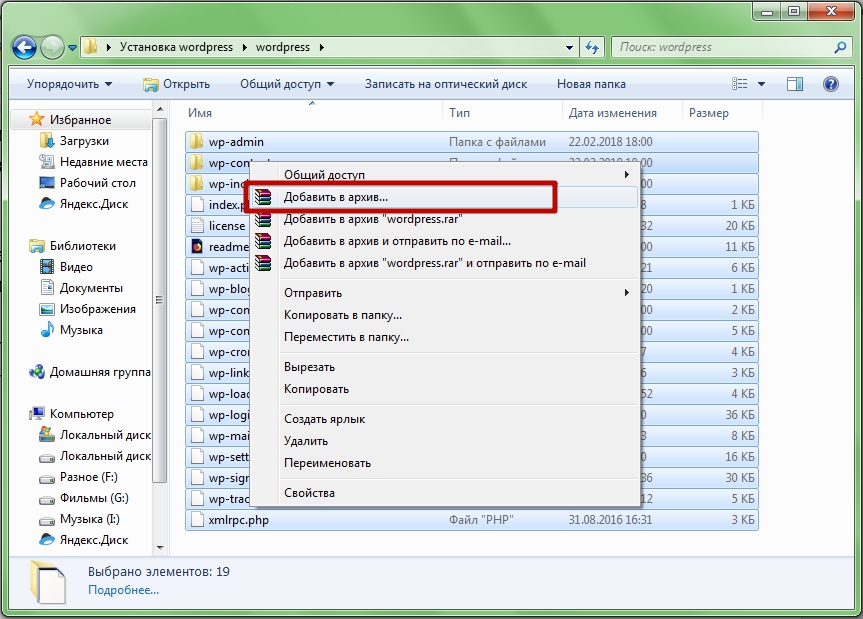The image size is (863, 619).
Task: Choose add to wordpress.rar and send by e-mail
Action: click(x=444, y=263)
